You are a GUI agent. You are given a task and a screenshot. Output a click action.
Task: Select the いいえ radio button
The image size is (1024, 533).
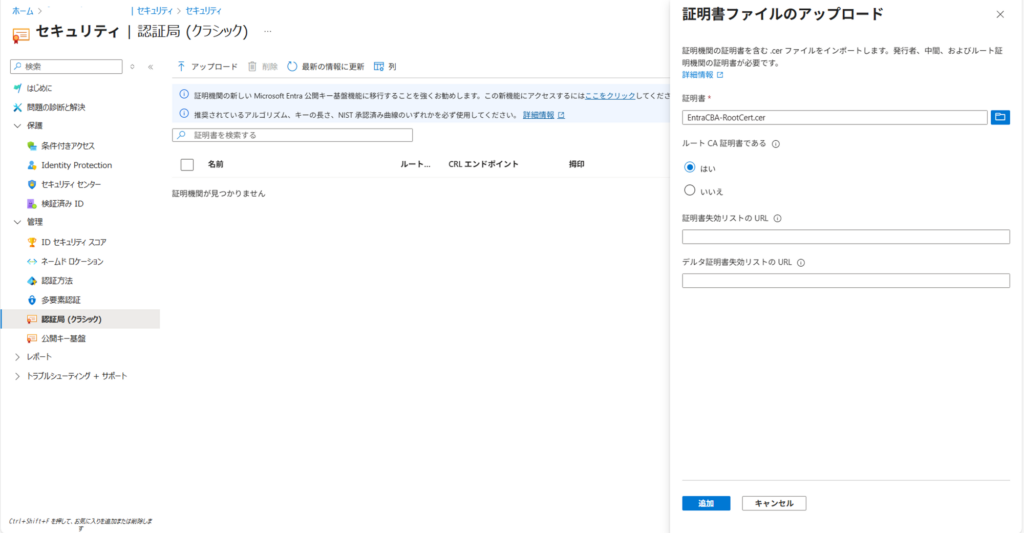click(x=689, y=190)
